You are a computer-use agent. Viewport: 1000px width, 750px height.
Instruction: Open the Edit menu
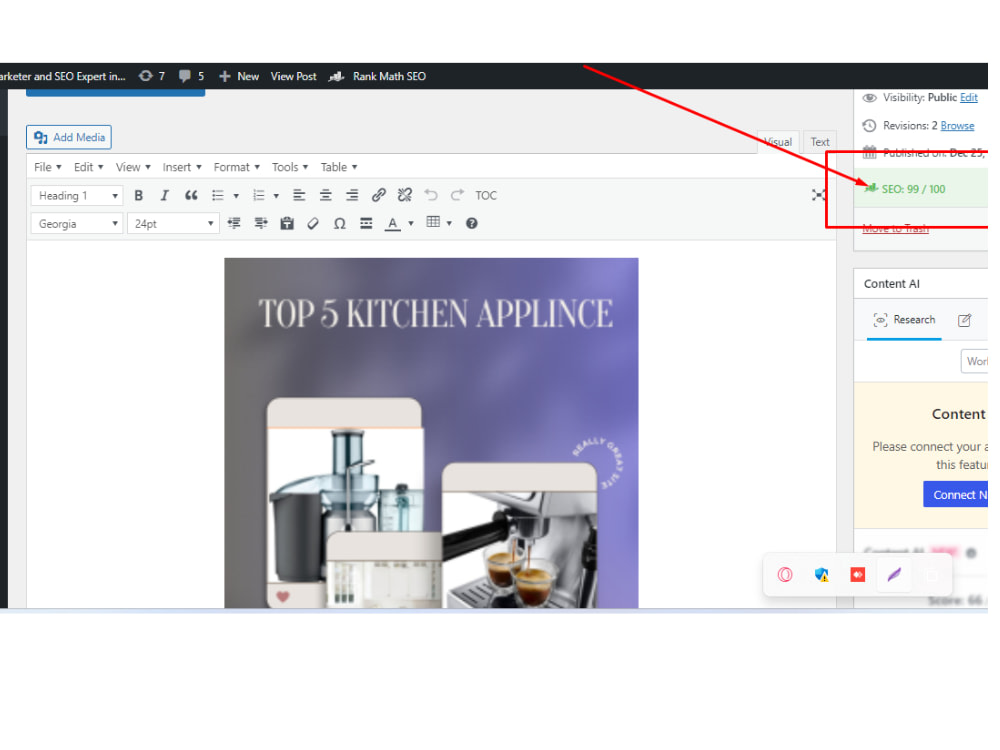(x=88, y=167)
